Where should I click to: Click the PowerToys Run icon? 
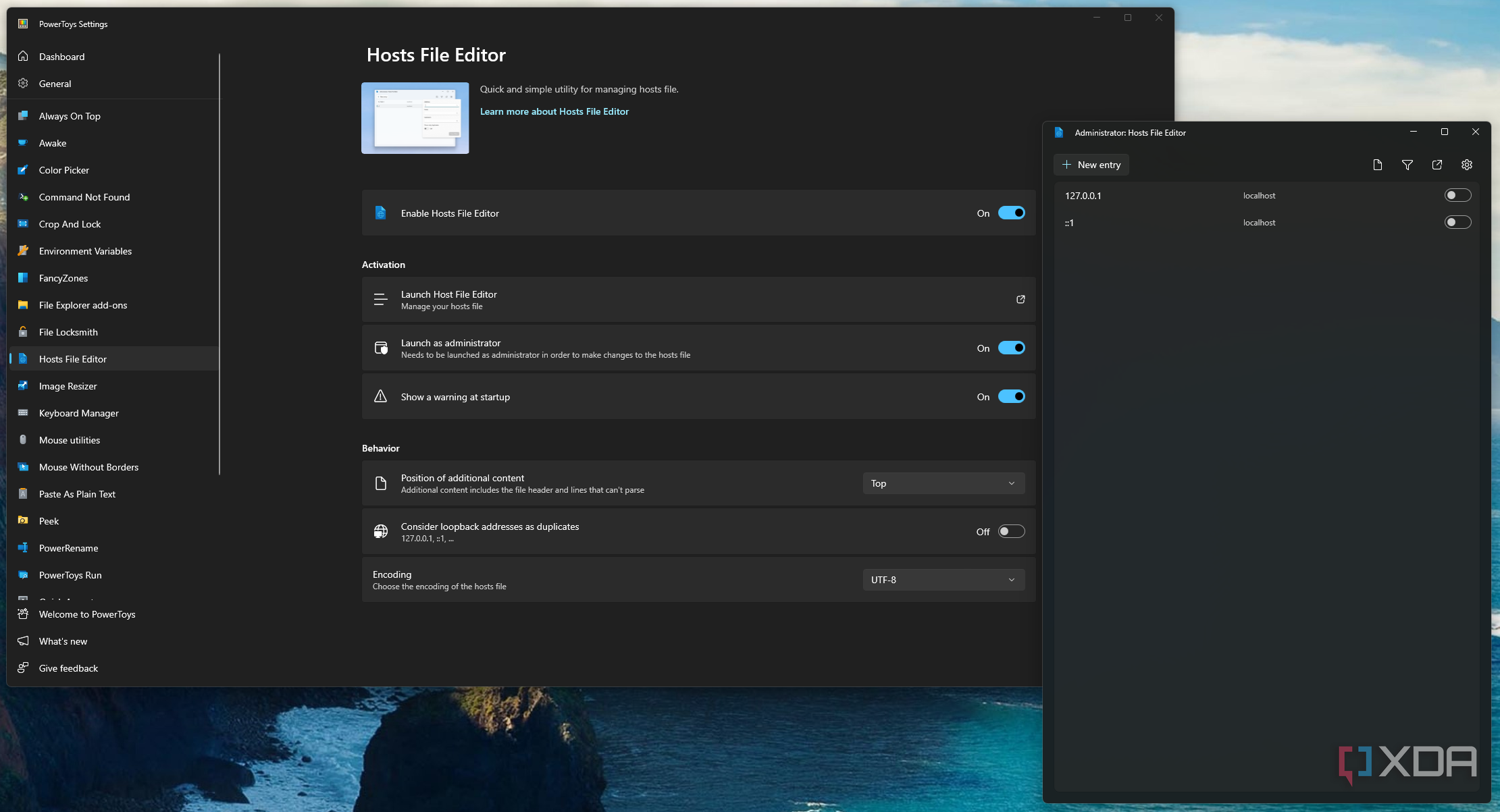coord(23,575)
